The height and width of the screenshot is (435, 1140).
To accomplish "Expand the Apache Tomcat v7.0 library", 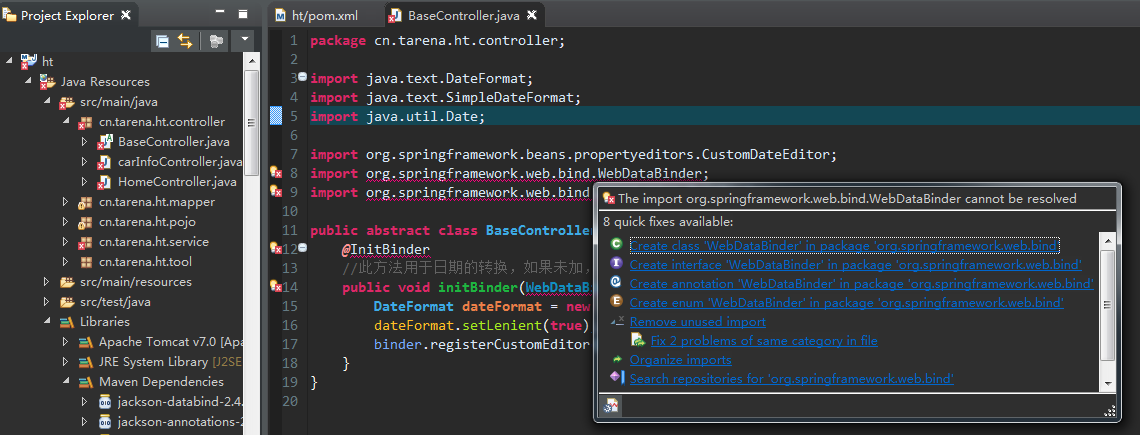I will click(x=66, y=341).
